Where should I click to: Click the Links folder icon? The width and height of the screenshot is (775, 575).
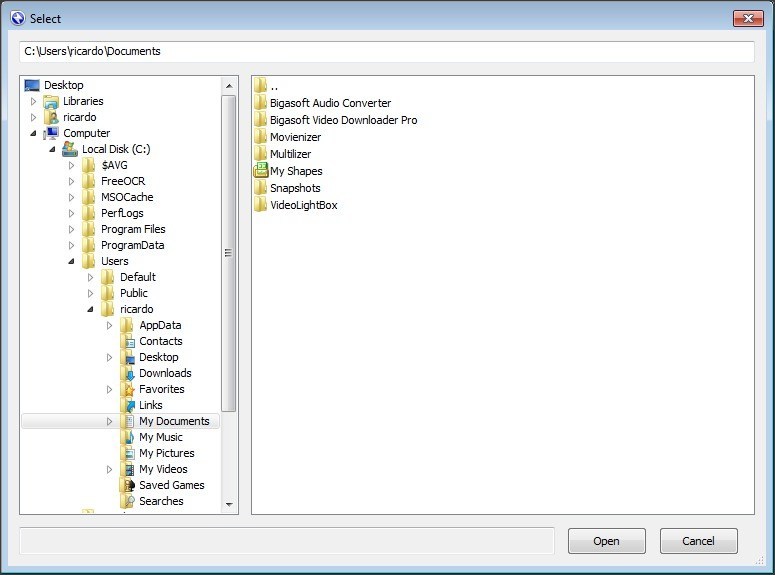pyautogui.click(x=128, y=405)
